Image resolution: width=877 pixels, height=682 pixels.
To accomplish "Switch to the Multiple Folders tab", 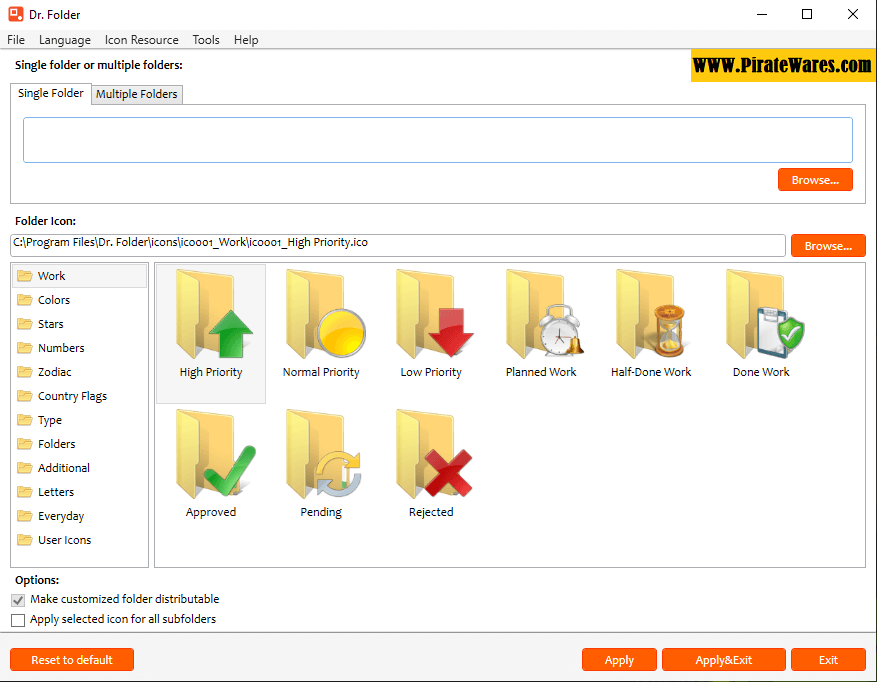I will [x=137, y=94].
